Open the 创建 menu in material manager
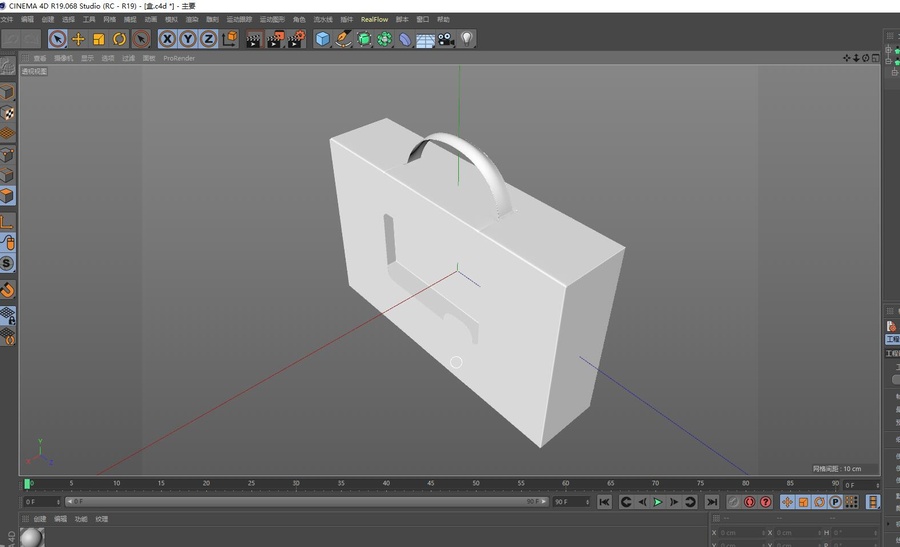This screenshot has width=900, height=547. 40,519
